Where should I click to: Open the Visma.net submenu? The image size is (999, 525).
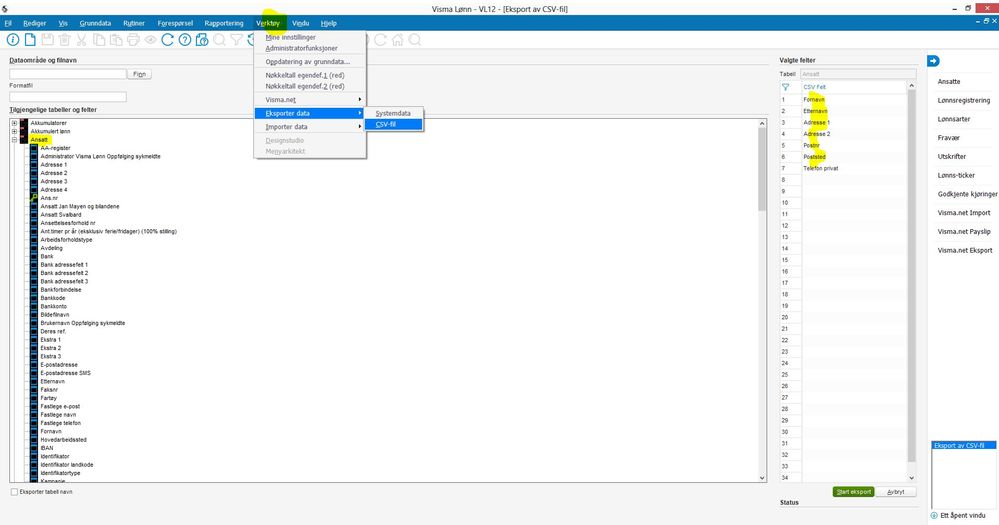coord(310,99)
